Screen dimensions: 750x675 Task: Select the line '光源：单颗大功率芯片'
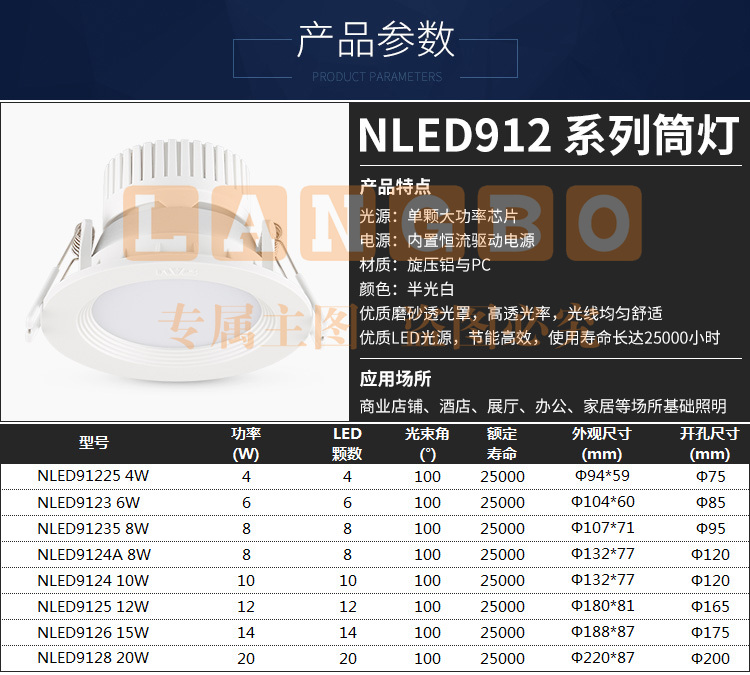tap(439, 216)
